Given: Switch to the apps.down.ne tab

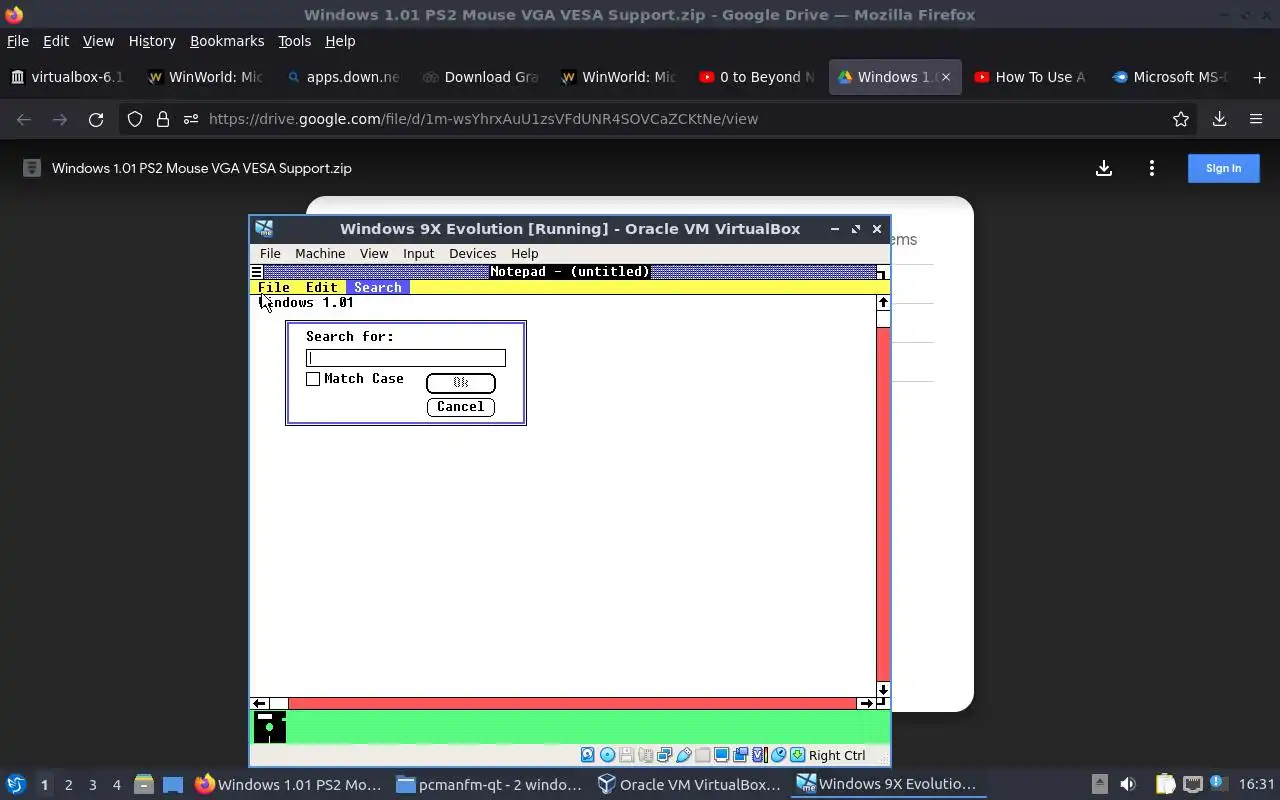Looking at the screenshot, I should pyautogui.click(x=343, y=77).
